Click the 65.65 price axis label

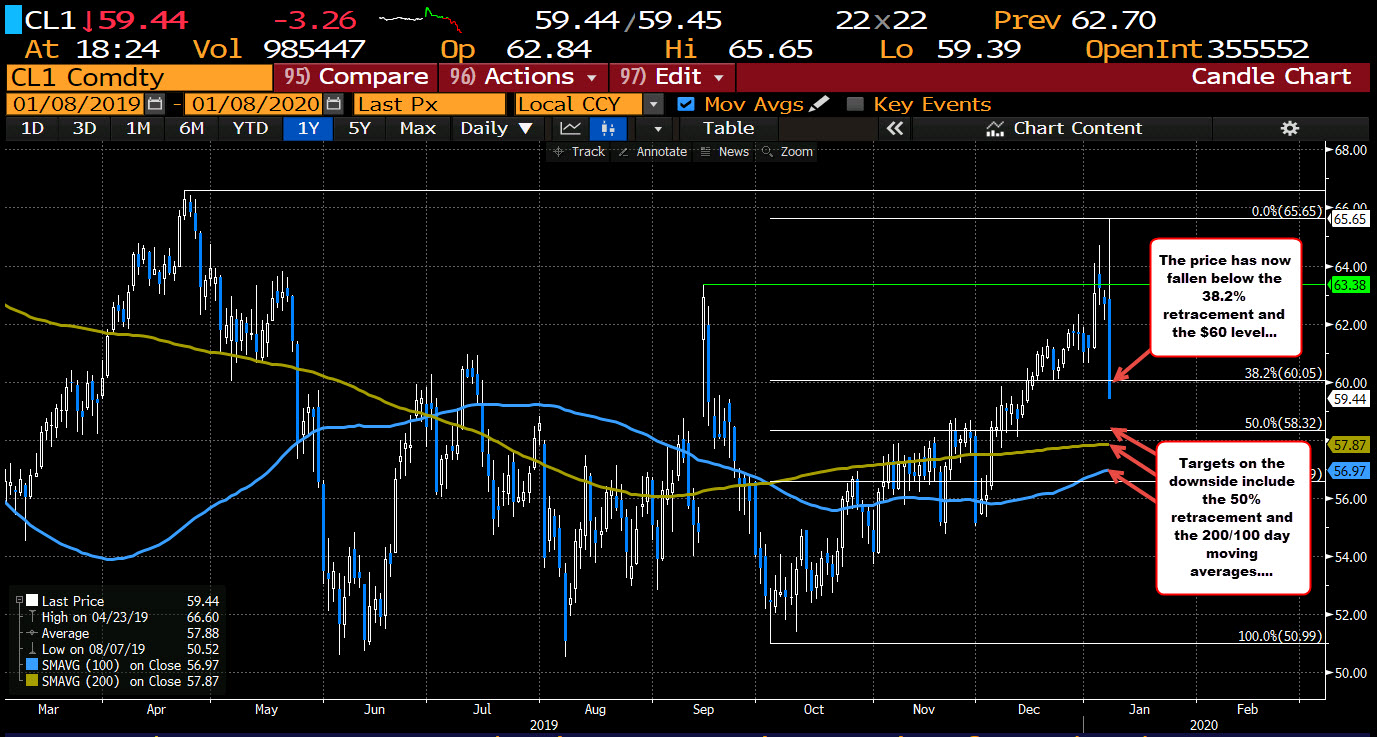pyautogui.click(x=1350, y=218)
